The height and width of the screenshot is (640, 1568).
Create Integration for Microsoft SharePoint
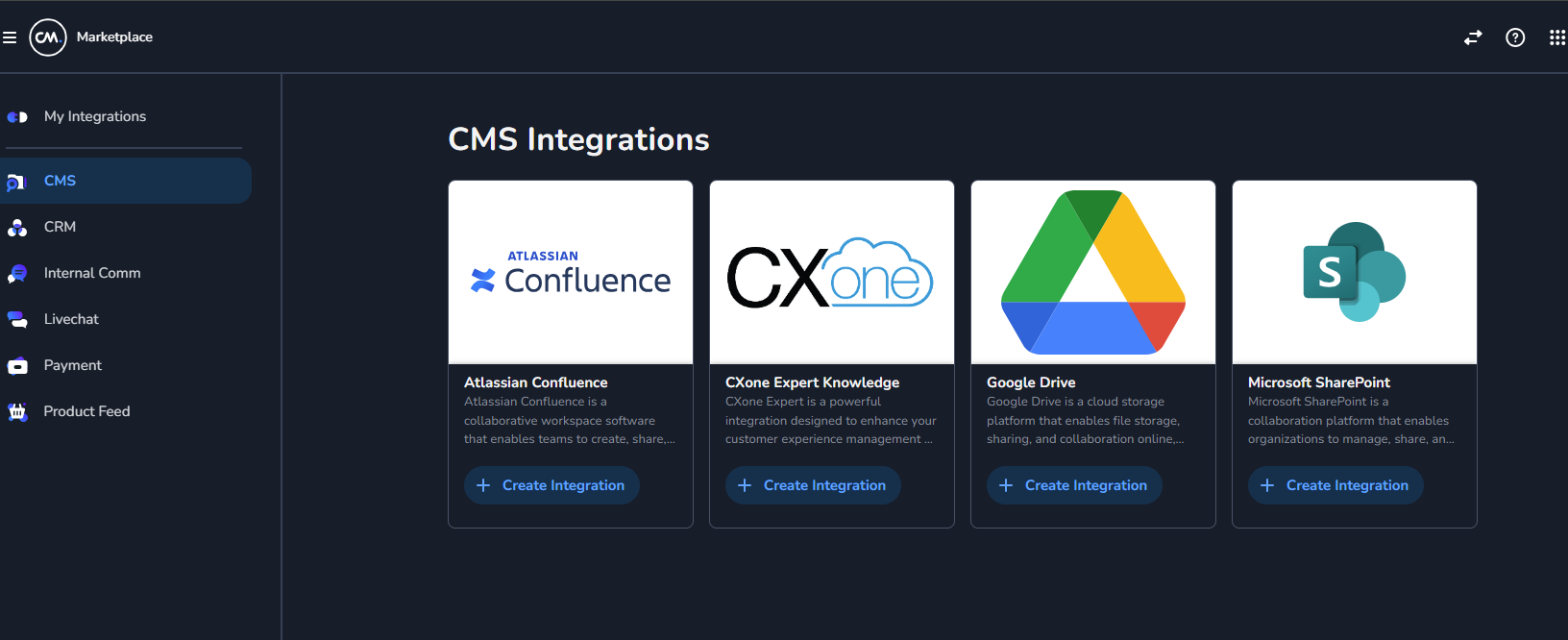pos(1335,485)
